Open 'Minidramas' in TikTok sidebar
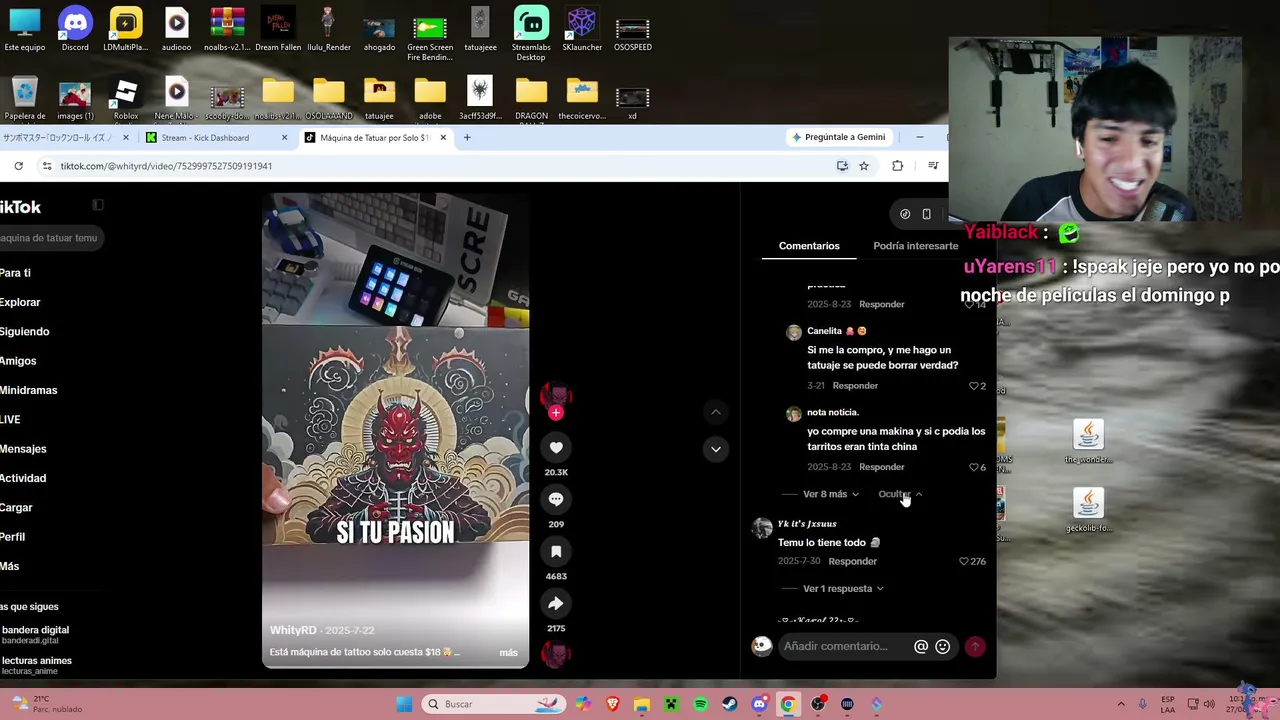This screenshot has height=720, width=1280. [28, 390]
